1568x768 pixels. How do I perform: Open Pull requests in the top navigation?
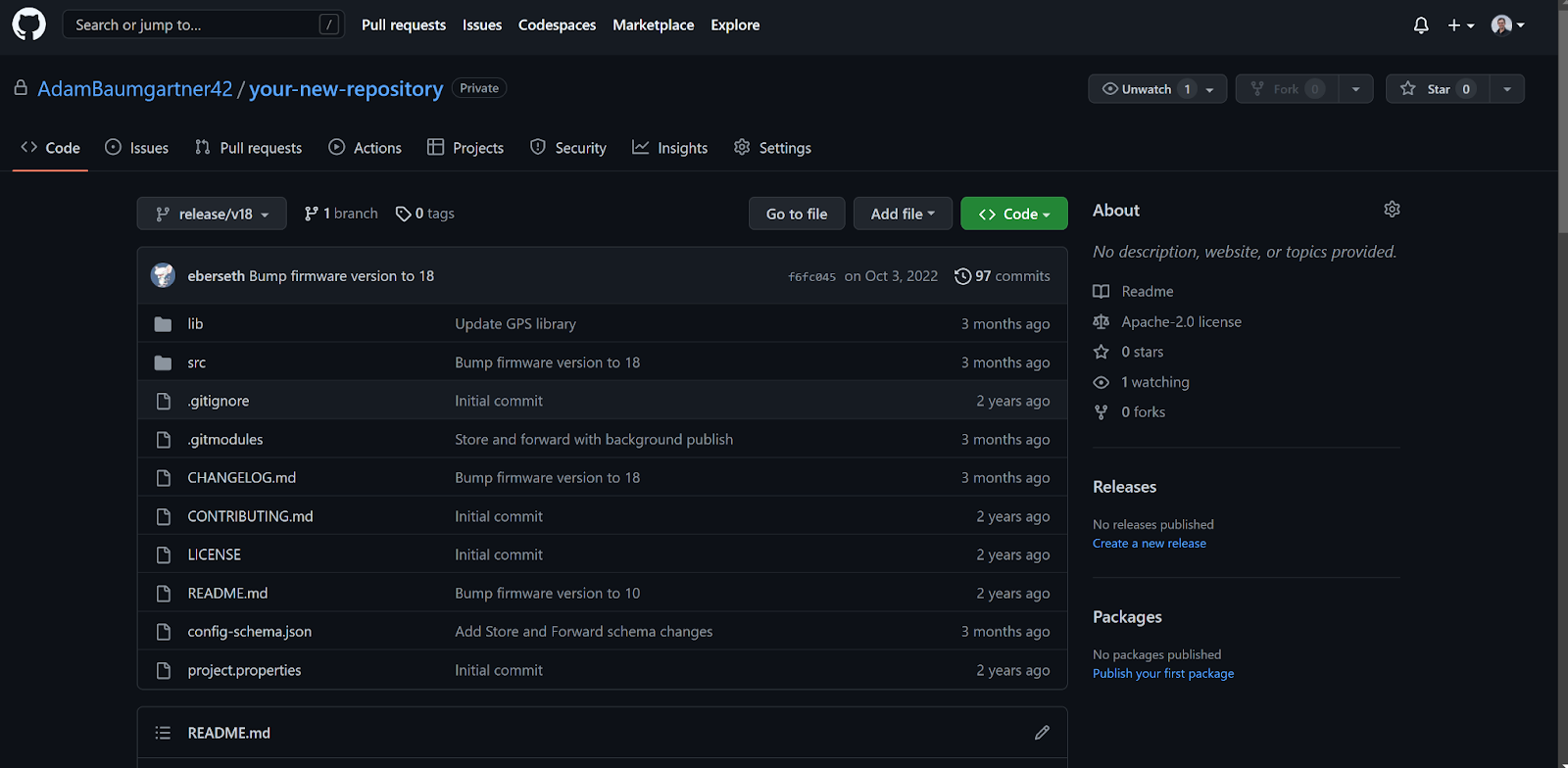pyautogui.click(x=404, y=25)
